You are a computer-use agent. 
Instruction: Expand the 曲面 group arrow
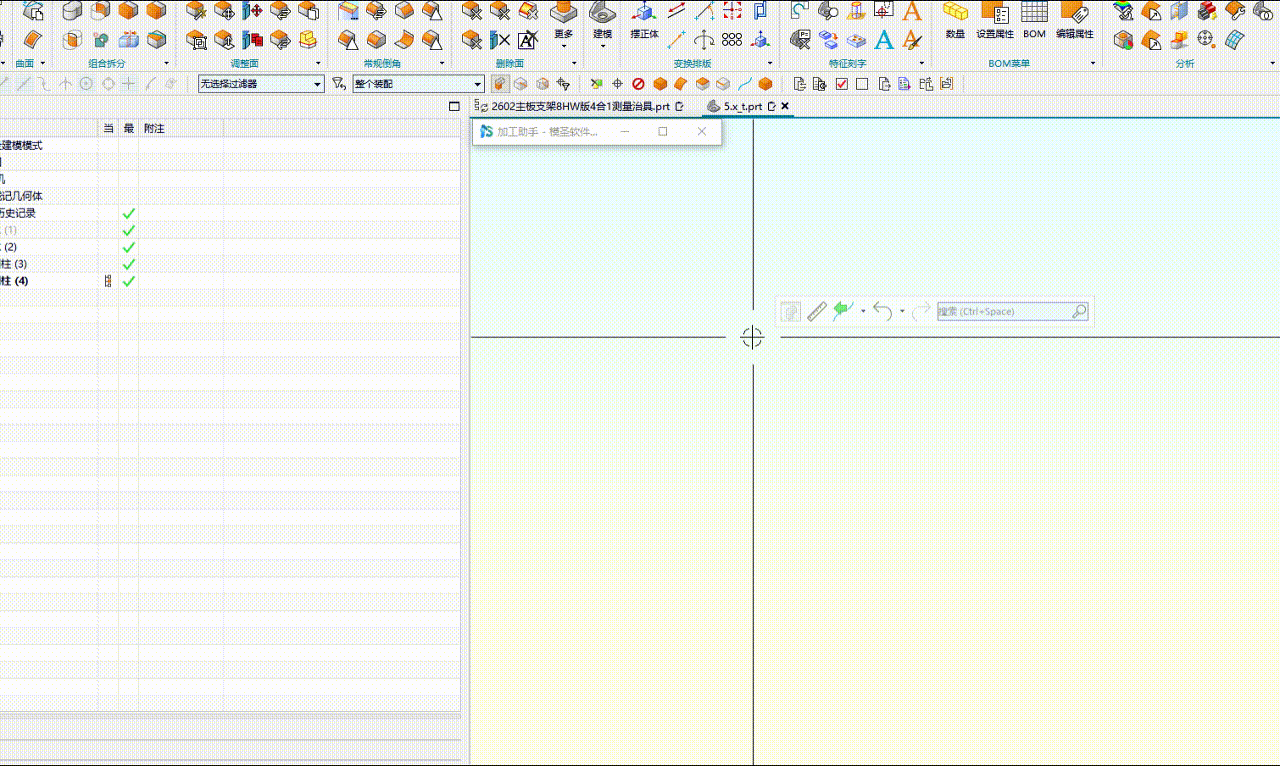[43, 64]
